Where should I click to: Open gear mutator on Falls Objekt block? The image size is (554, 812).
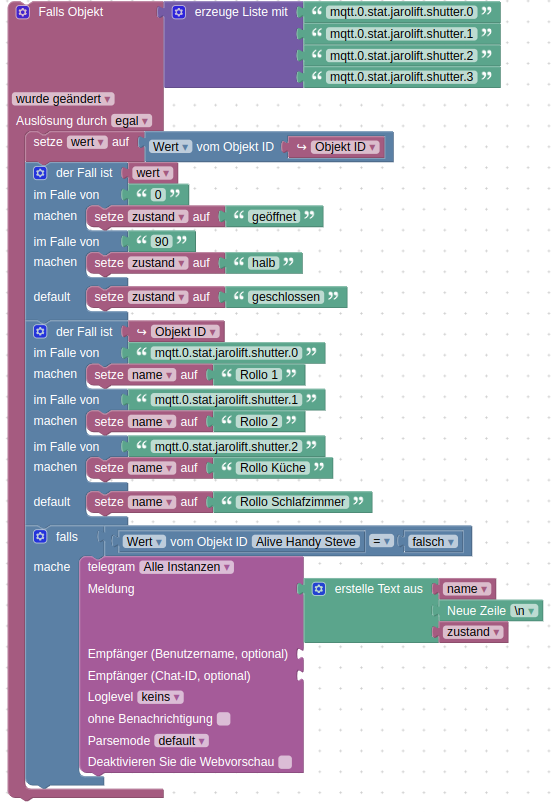click(23, 12)
